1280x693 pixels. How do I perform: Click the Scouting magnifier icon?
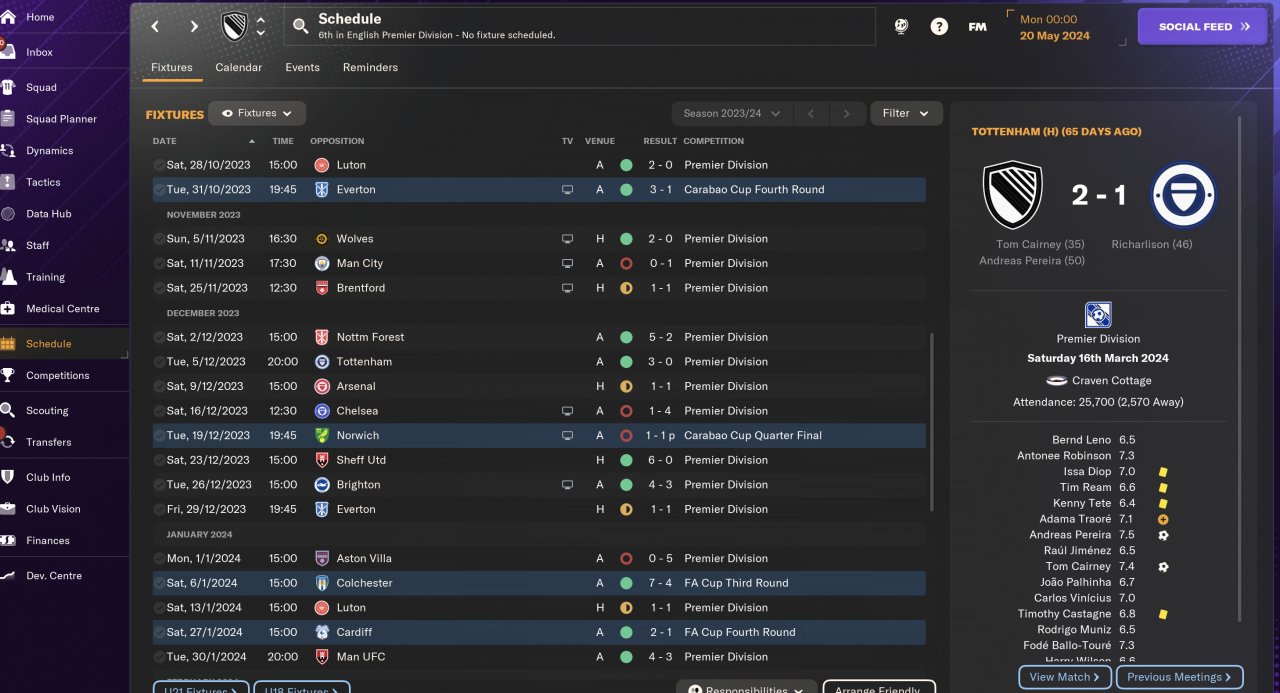click(x=8, y=410)
